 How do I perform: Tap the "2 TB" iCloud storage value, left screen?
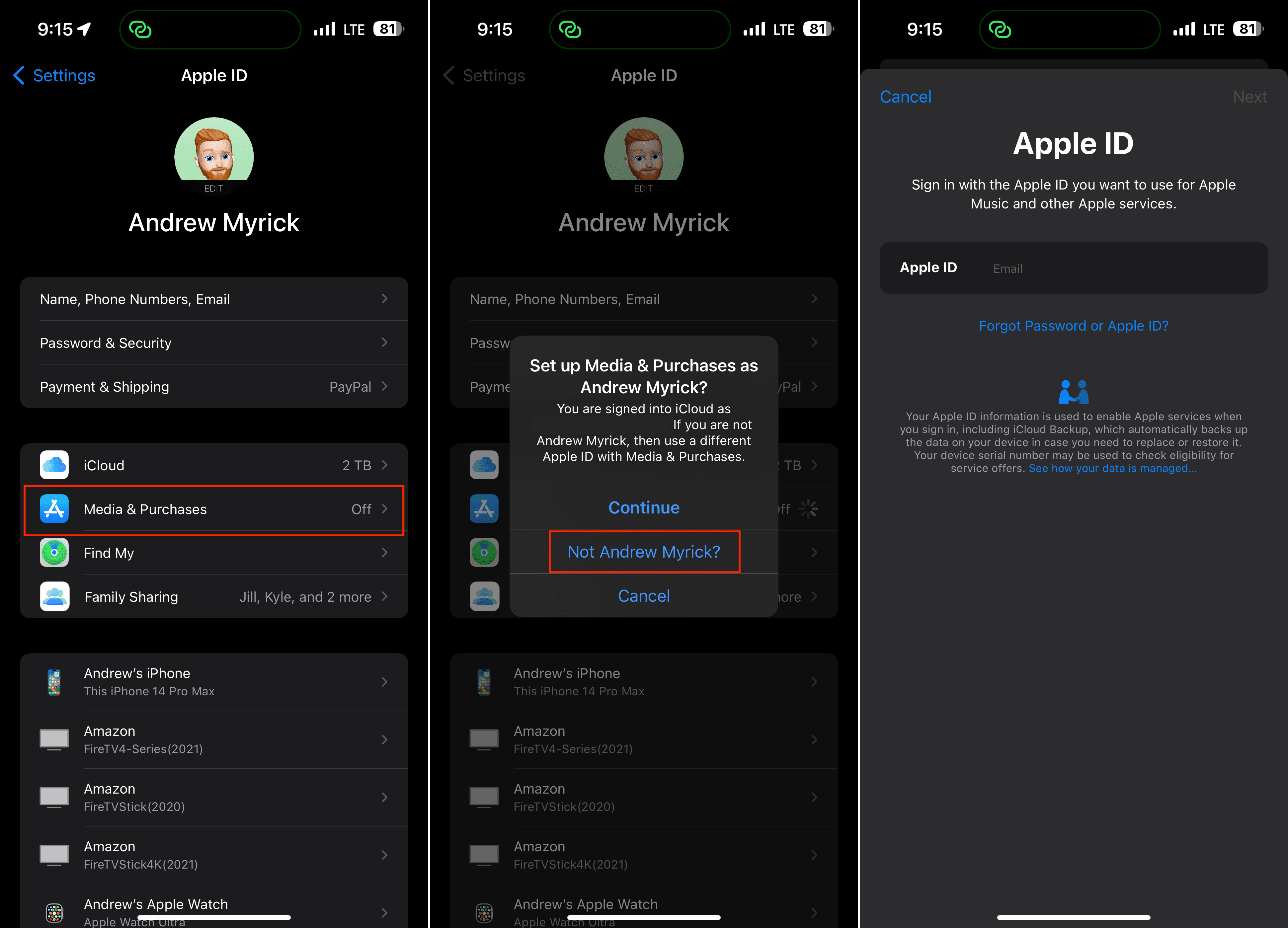pyautogui.click(x=357, y=466)
